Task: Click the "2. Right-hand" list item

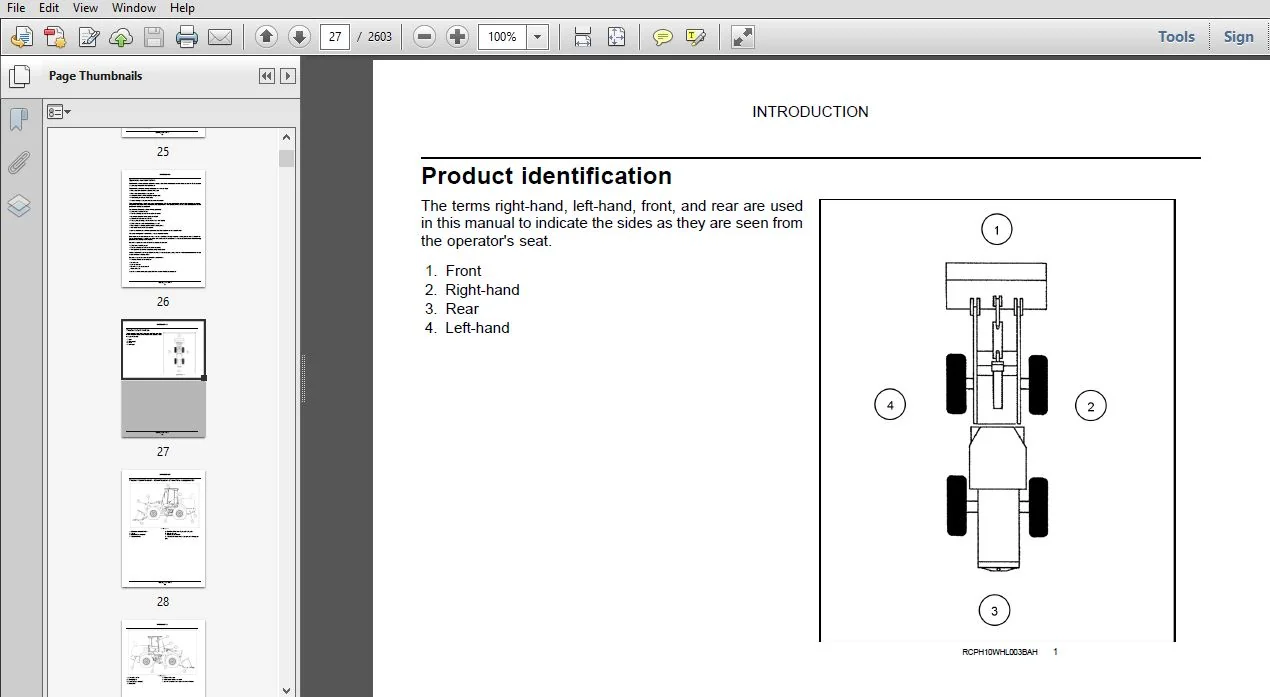Action: [x=472, y=290]
